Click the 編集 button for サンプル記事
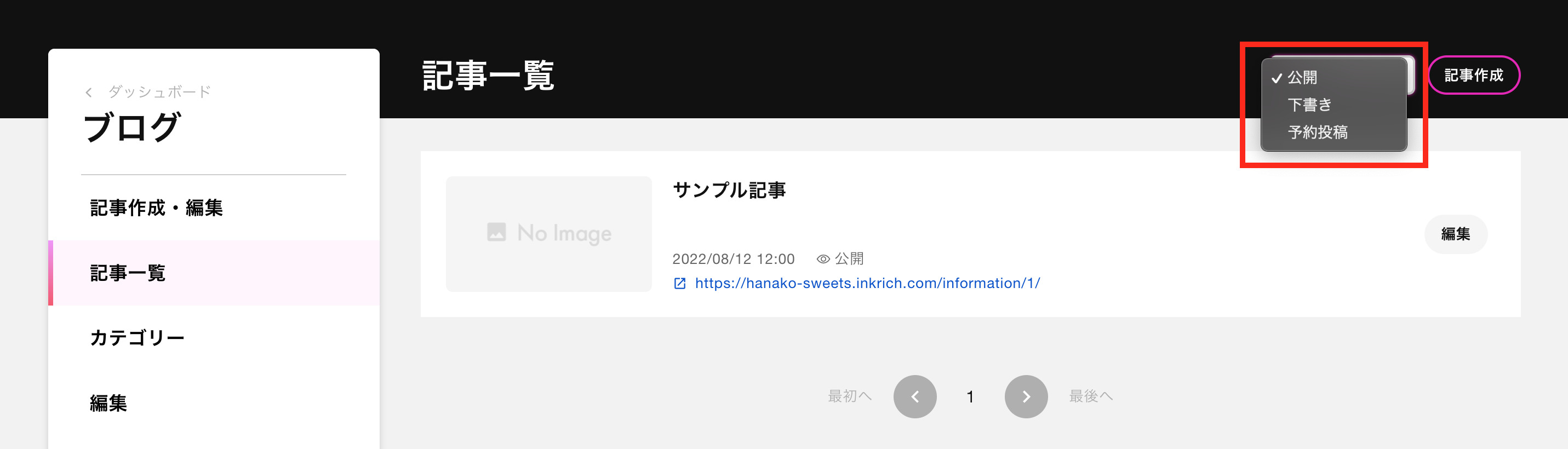This screenshot has width=1568, height=449. point(1455,234)
